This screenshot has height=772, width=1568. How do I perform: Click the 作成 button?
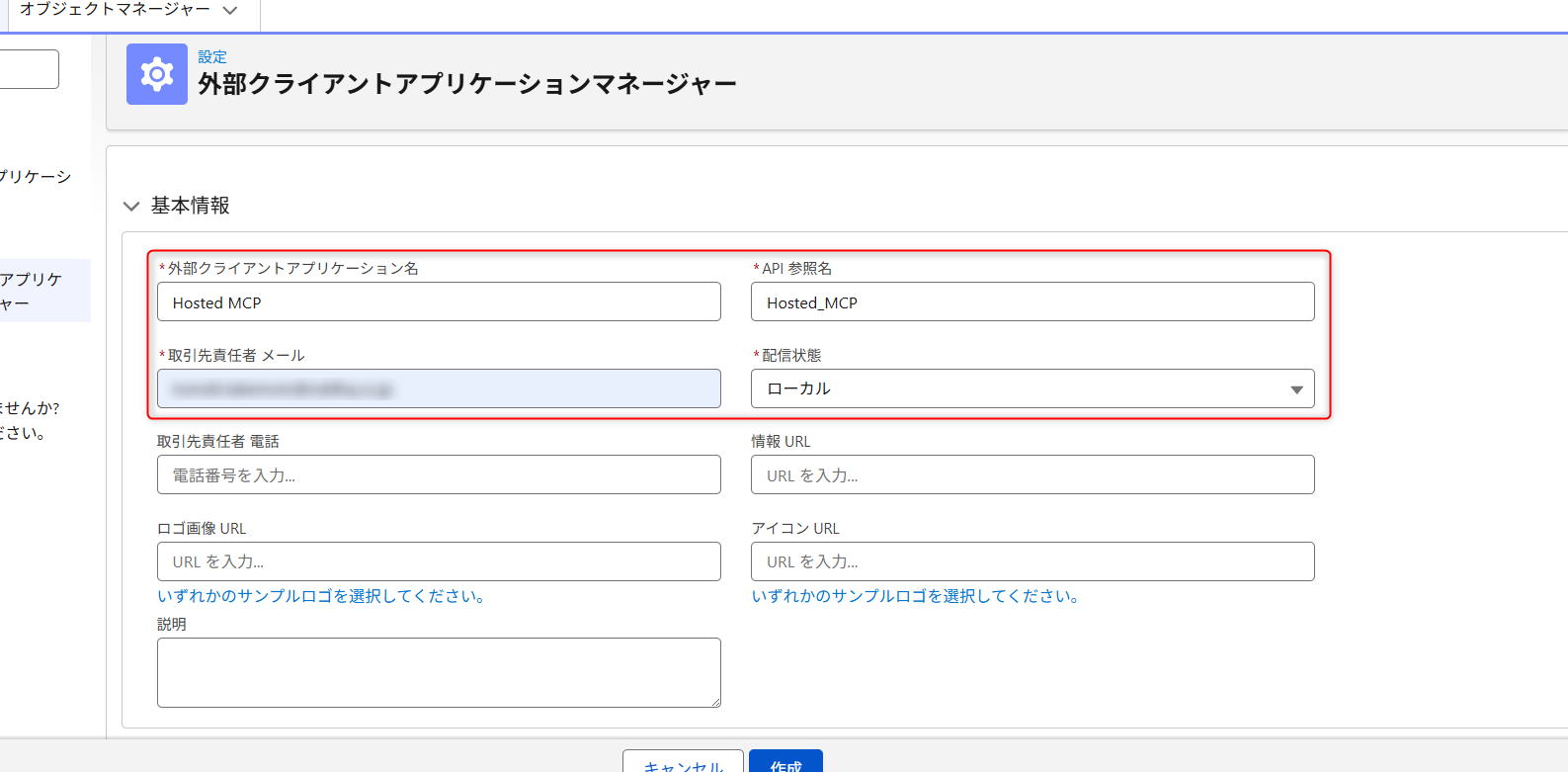pyautogui.click(x=785, y=761)
